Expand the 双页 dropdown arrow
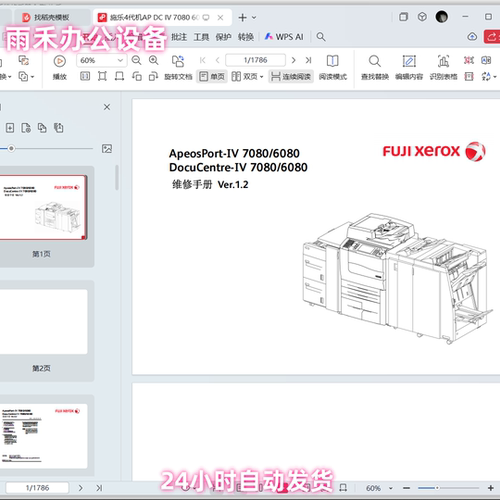 [262, 77]
